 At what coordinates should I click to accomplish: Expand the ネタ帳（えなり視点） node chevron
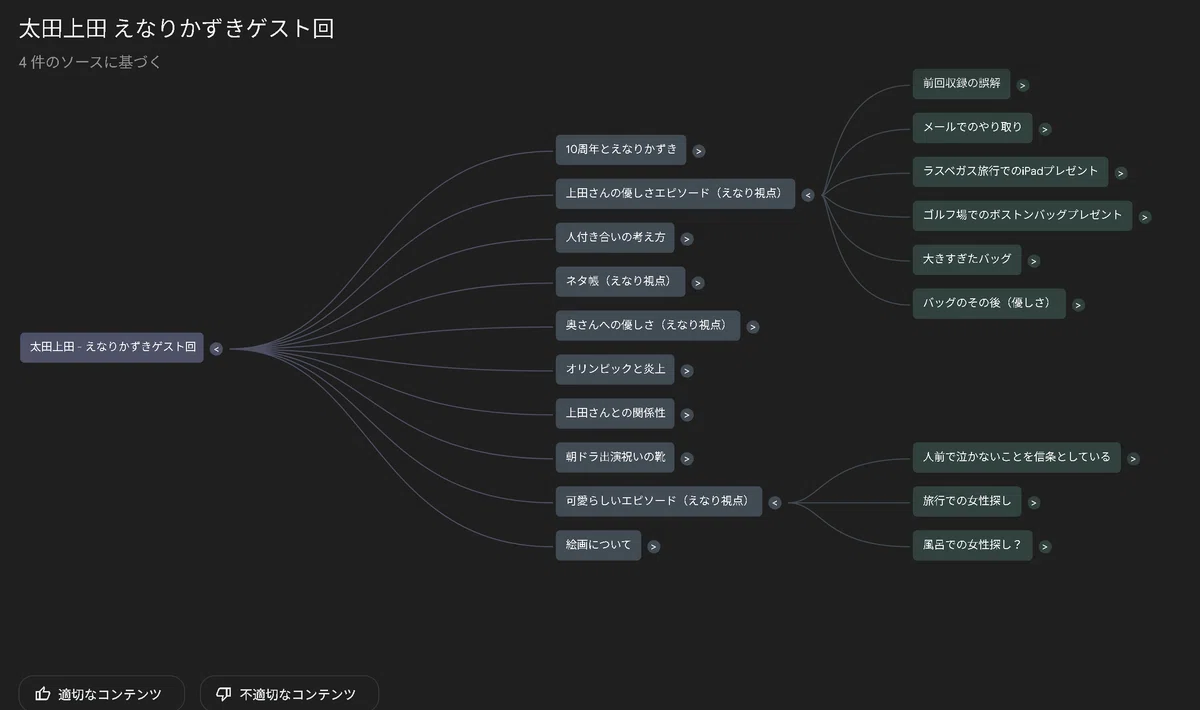click(698, 283)
